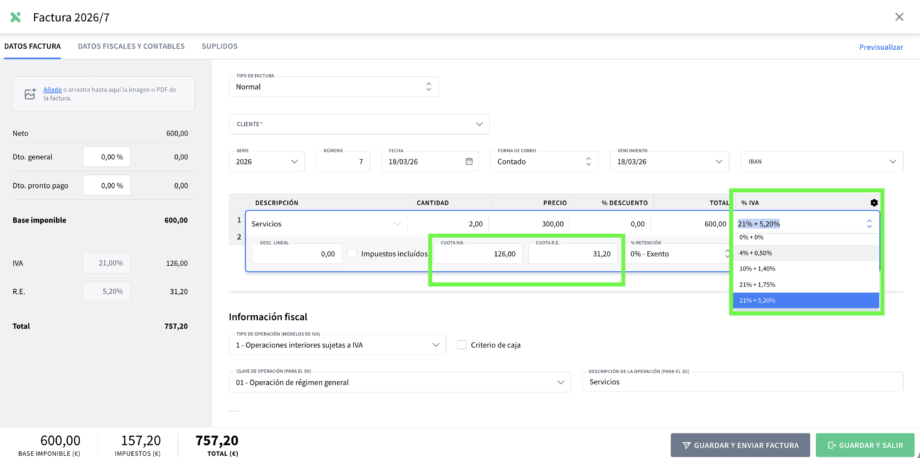Click the Previsualizar link

coord(881,47)
